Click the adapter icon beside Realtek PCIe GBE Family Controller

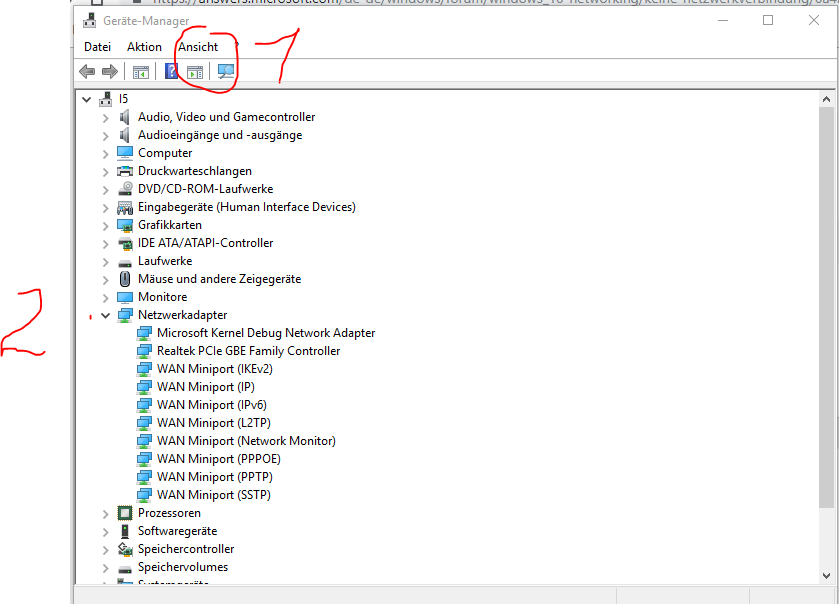pyautogui.click(x=144, y=351)
